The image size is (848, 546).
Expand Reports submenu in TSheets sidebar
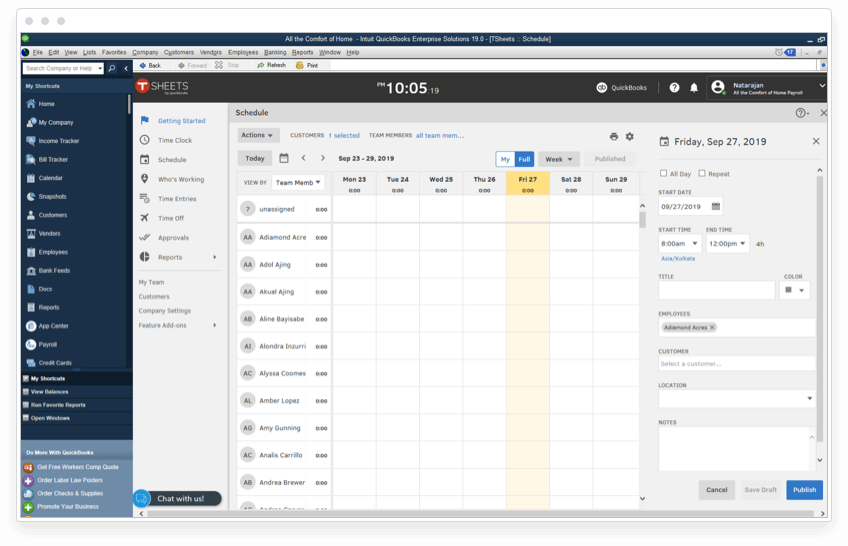tap(215, 257)
